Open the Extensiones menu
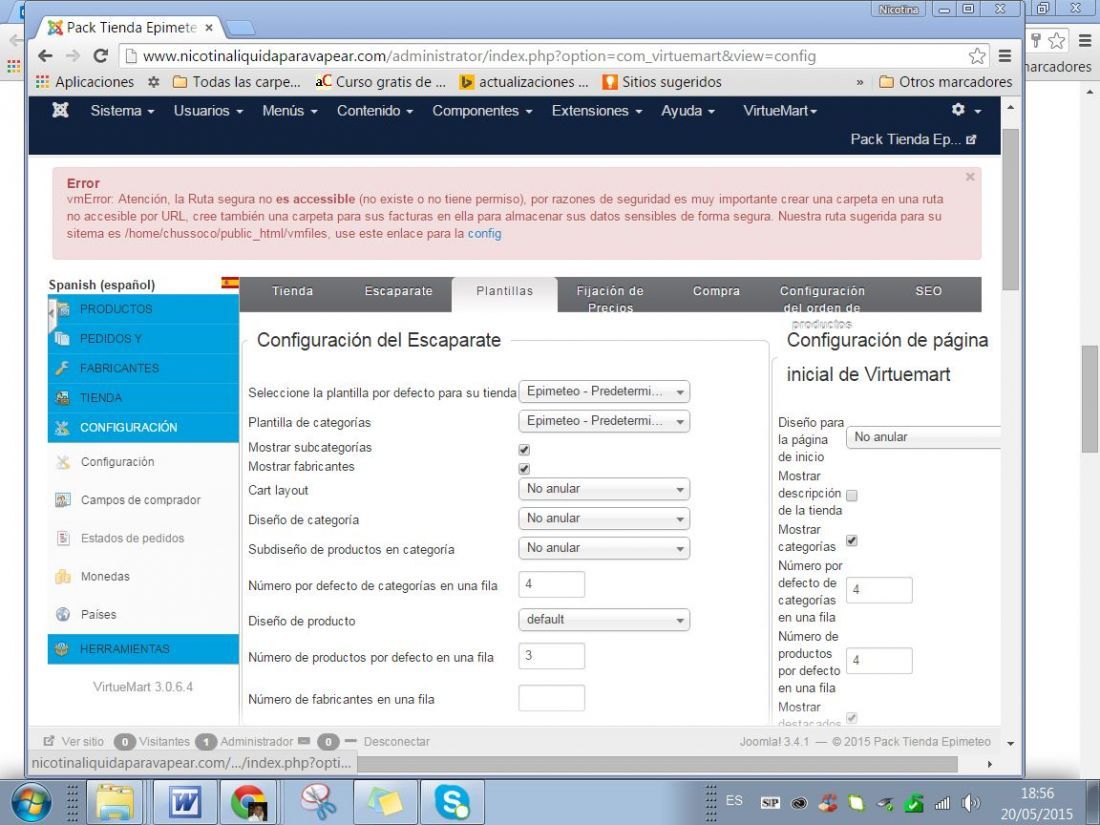This screenshot has width=1100, height=825. (596, 111)
